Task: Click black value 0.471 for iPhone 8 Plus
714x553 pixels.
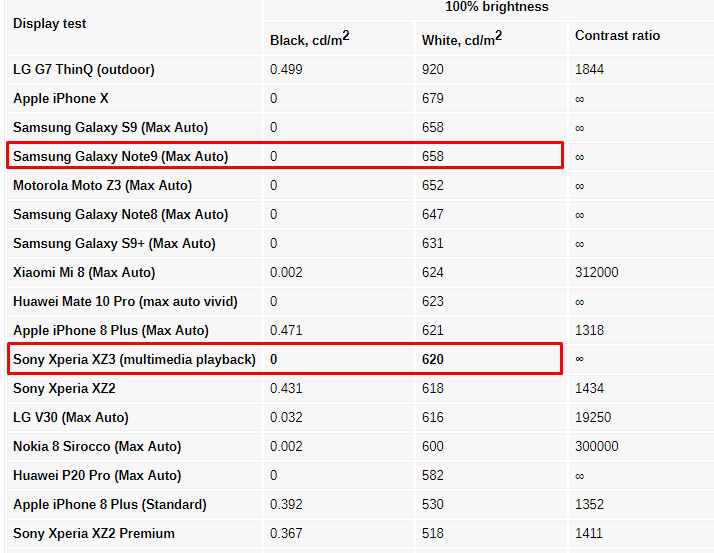Action: tap(286, 331)
